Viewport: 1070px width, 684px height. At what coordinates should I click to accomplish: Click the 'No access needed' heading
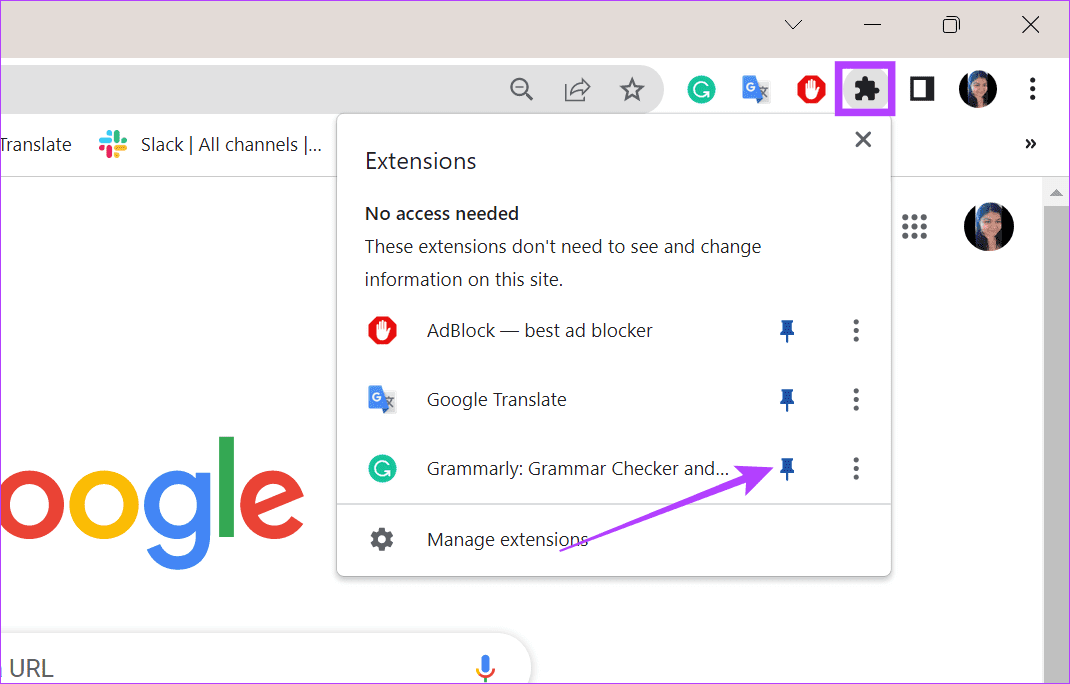click(442, 214)
